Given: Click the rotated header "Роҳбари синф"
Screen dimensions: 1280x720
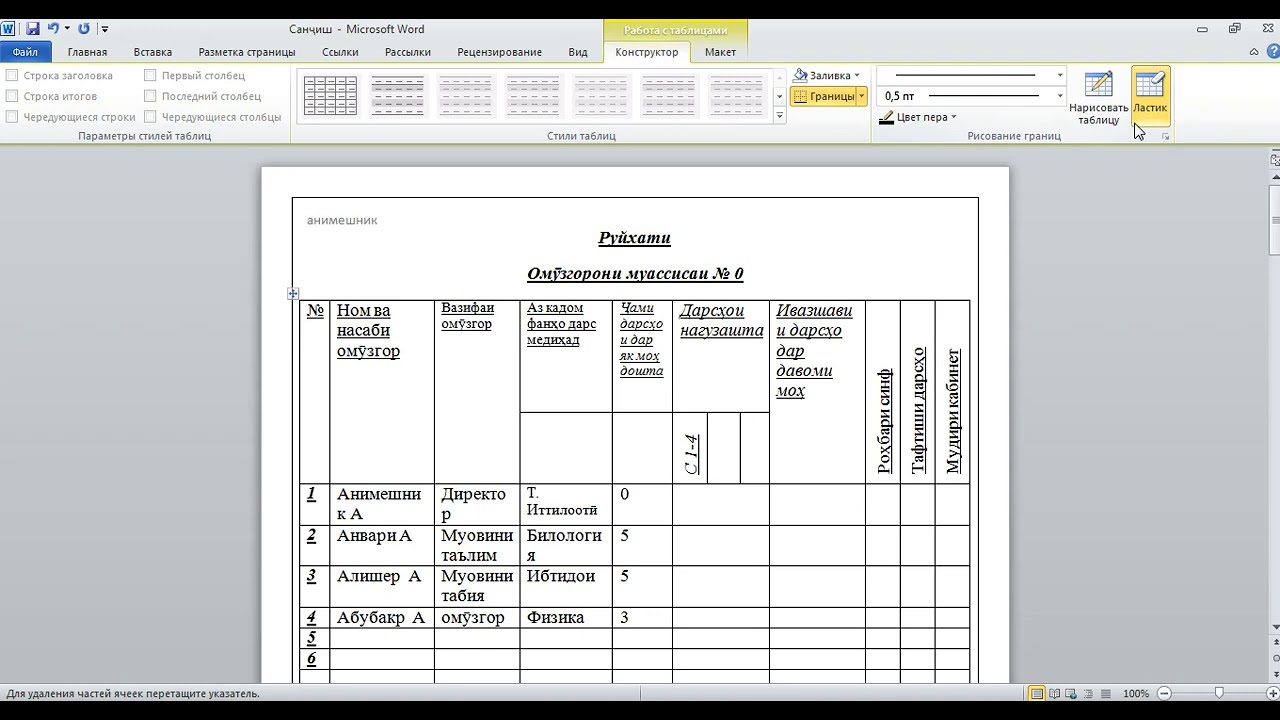Looking at the screenshot, I should pyautogui.click(x=883, y=420).
